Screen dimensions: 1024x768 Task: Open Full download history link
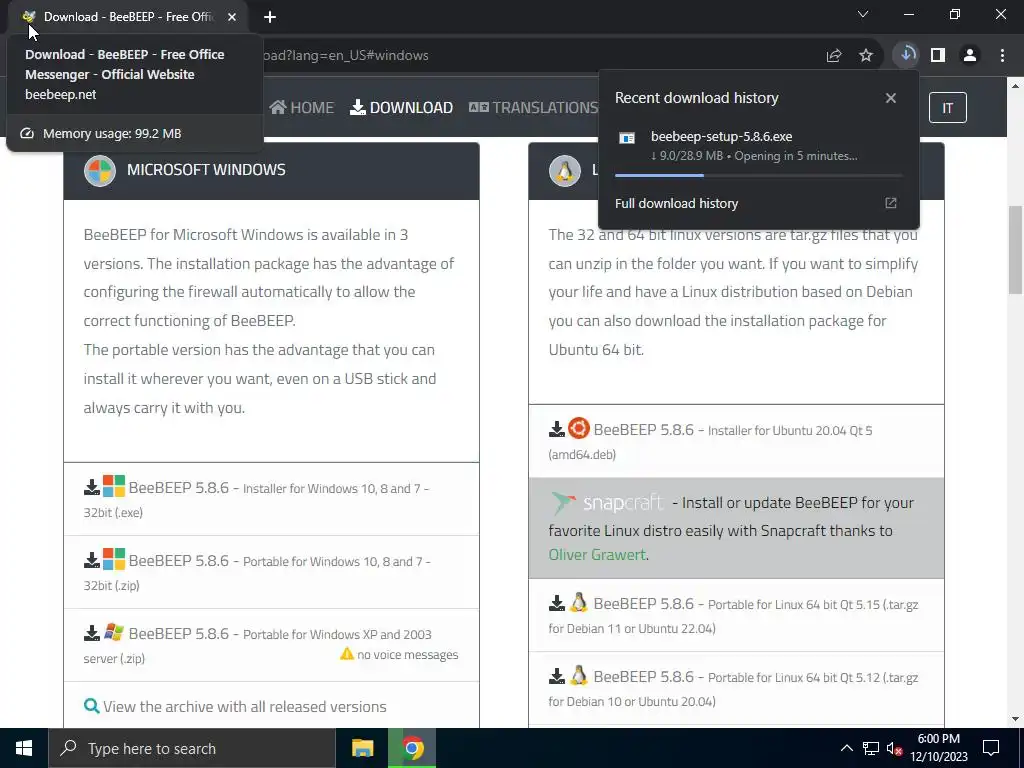click(677, 204)
